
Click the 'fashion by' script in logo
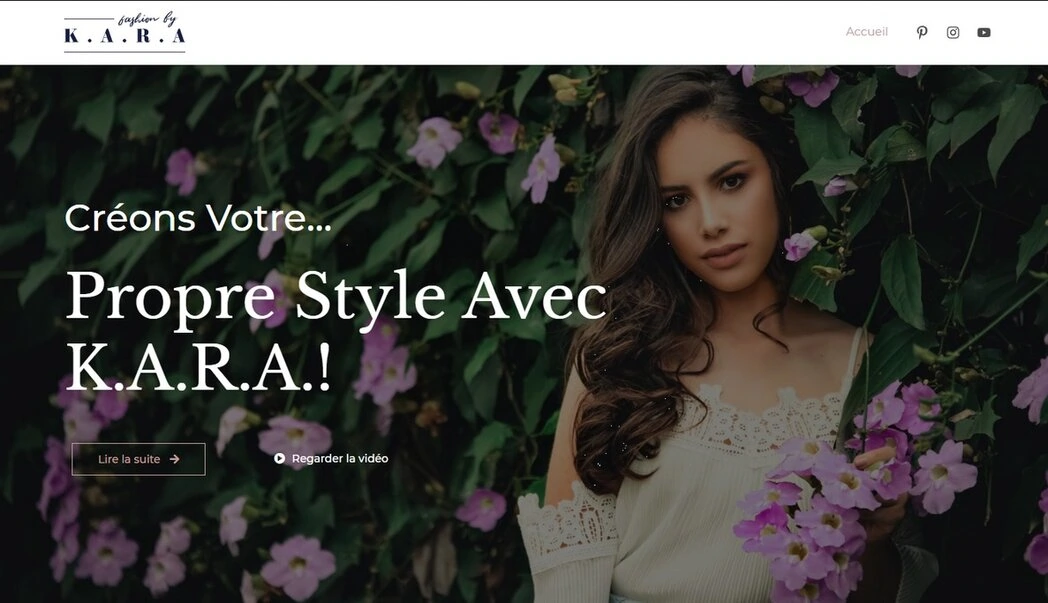coord(147,19)
